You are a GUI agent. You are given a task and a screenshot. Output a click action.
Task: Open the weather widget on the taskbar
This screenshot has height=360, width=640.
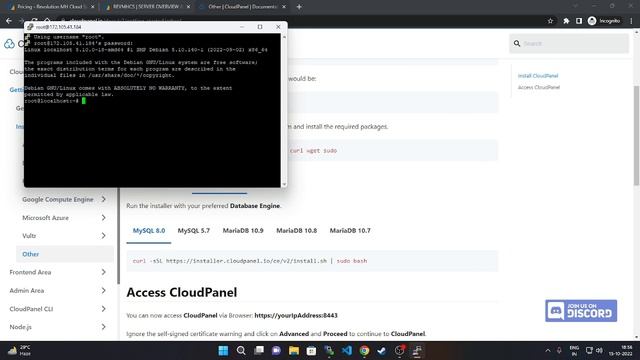pyautogui.click(x=19, y=351)
